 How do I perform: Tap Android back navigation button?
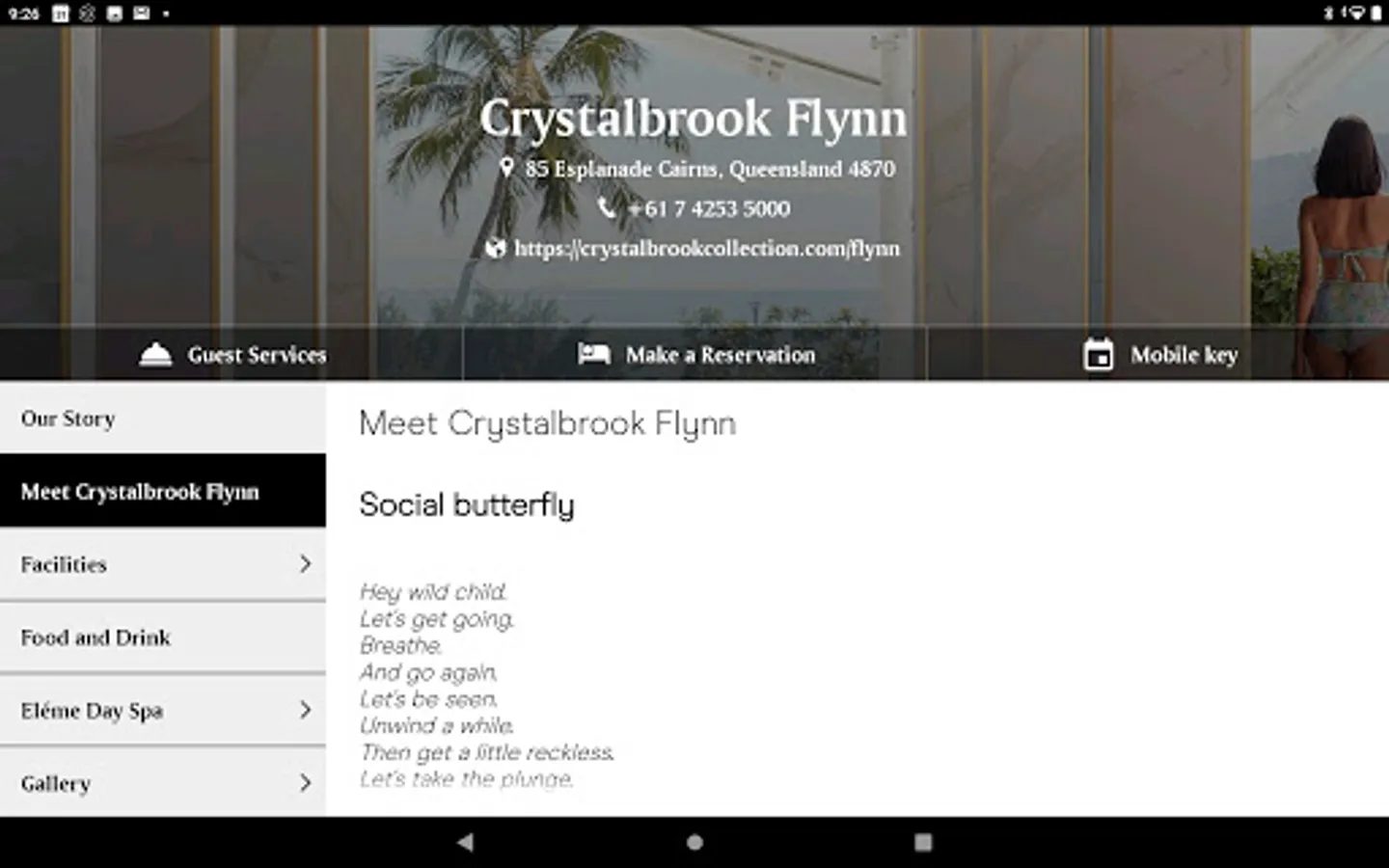coord(465,842)
